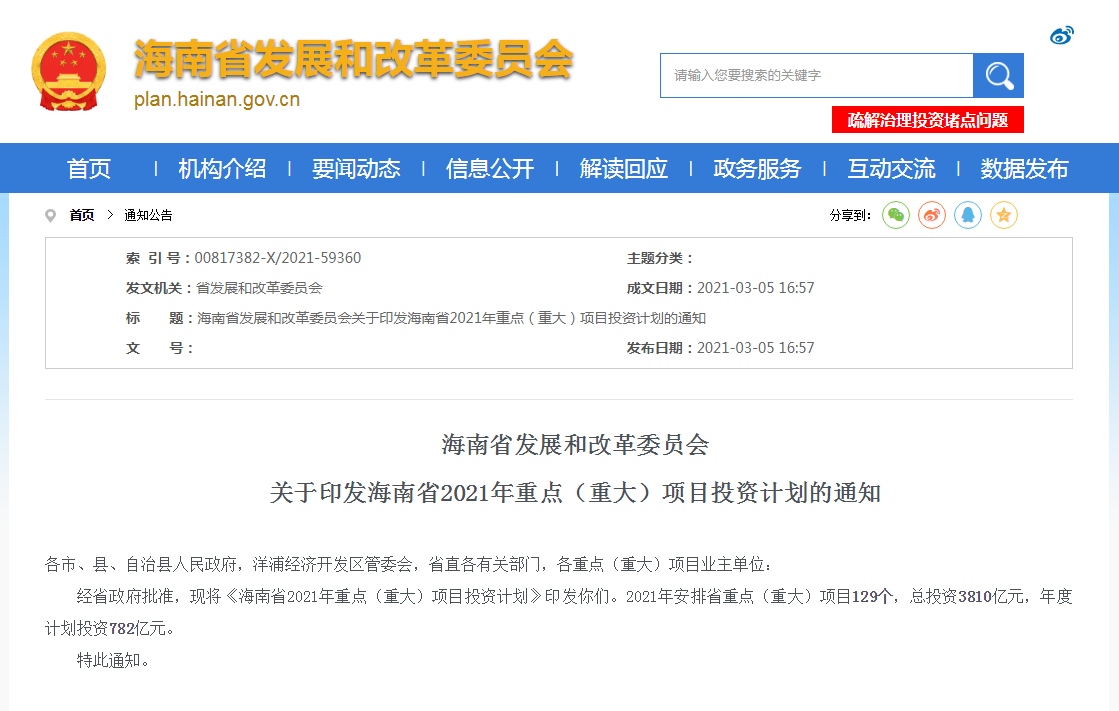Share via the red Weibo icon in the share row
Viewport: 1119px width, 711px height.
[x=931, y=215]
